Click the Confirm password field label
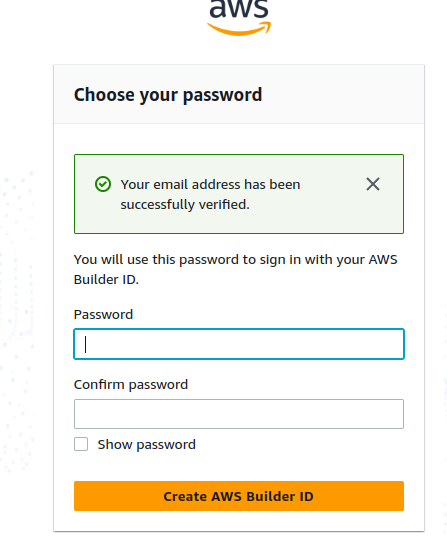Screen dimensions: 447x555 click(131, 385)
